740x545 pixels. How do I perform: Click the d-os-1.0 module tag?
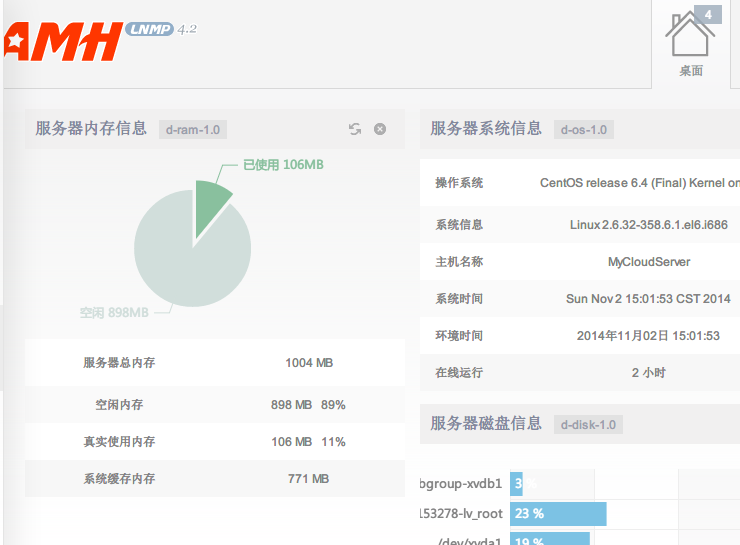pos(585,129)
